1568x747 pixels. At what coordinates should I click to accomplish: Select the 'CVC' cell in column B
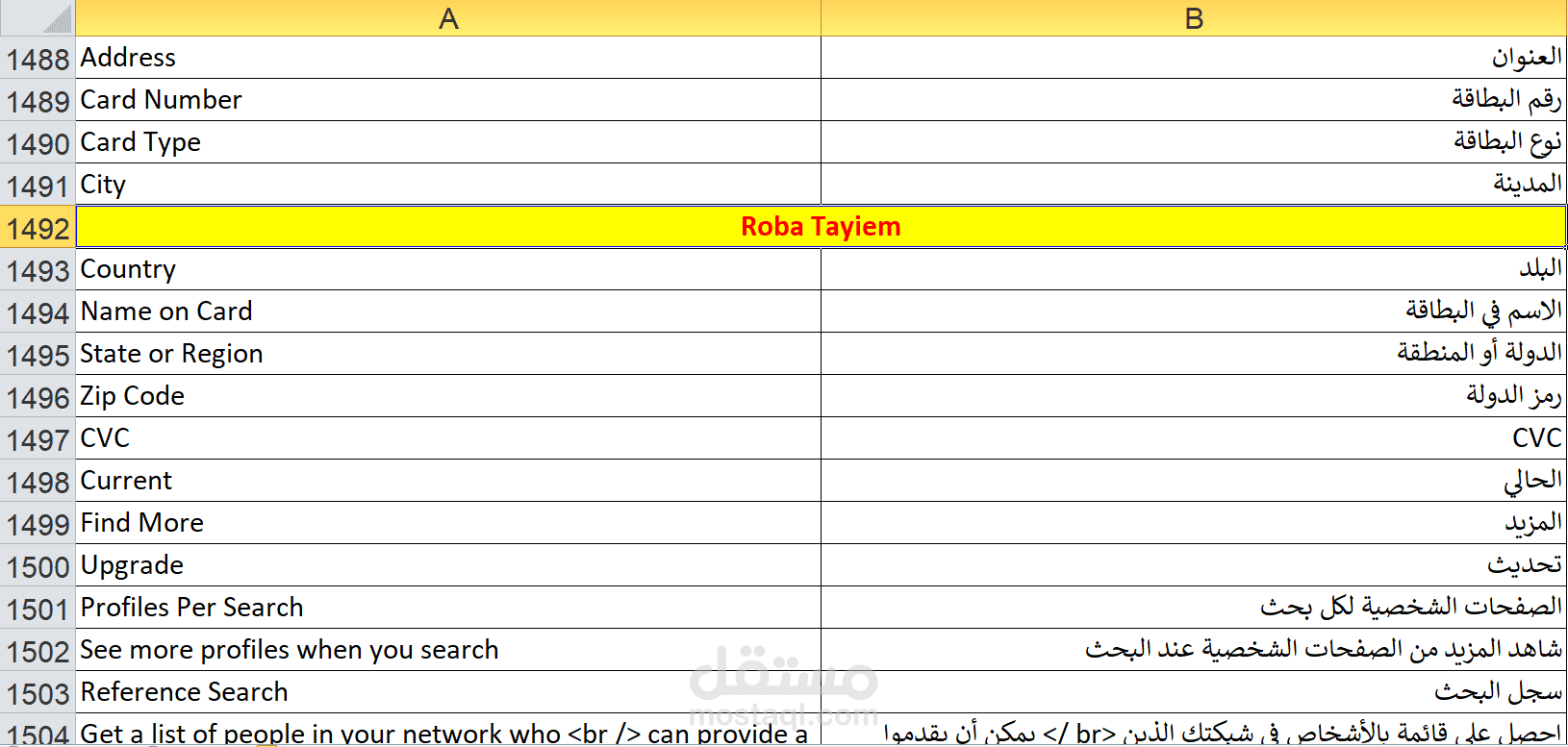(x=1194, y=439)
